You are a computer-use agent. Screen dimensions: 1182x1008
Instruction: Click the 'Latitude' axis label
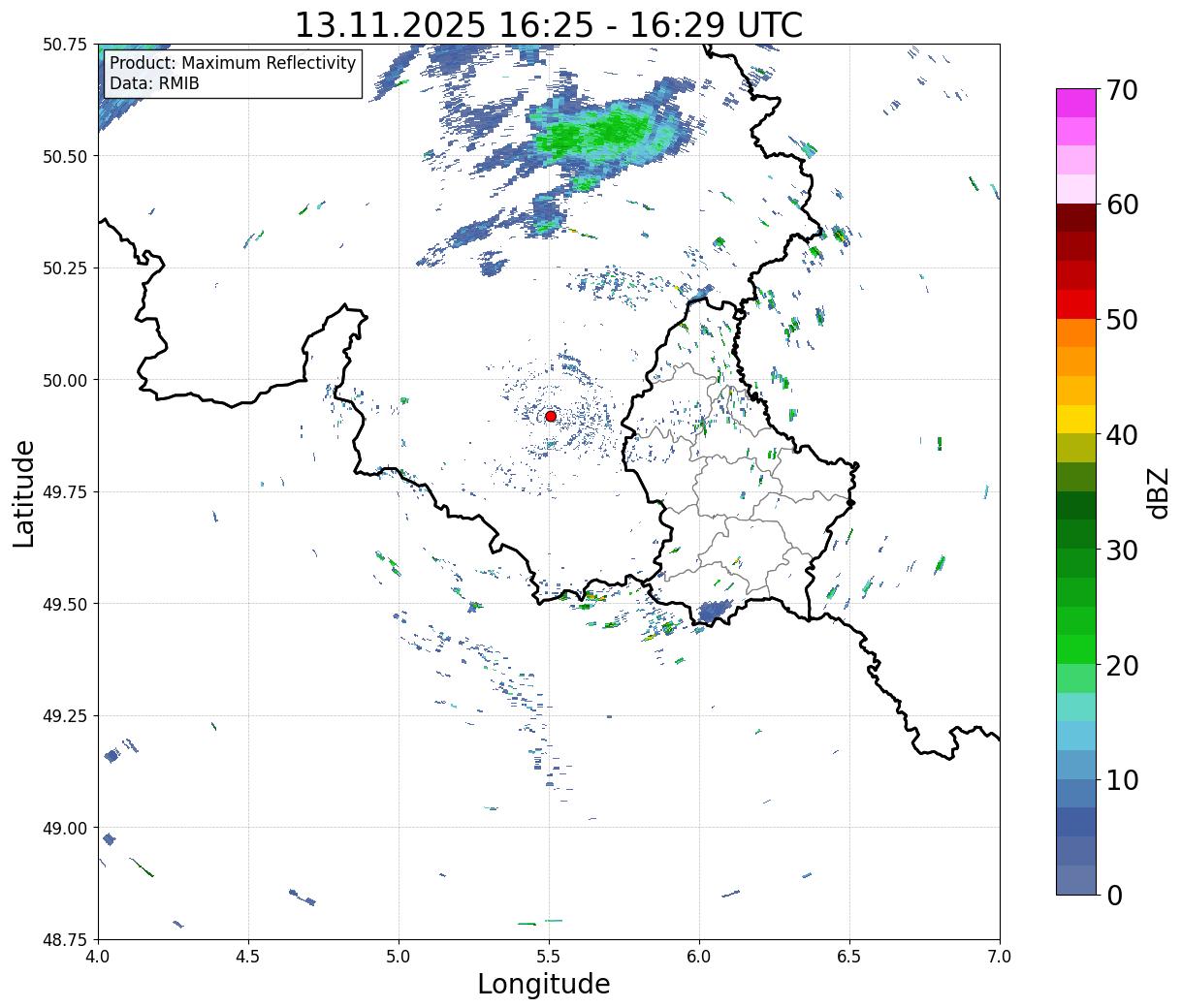click(x=24, y=493)
